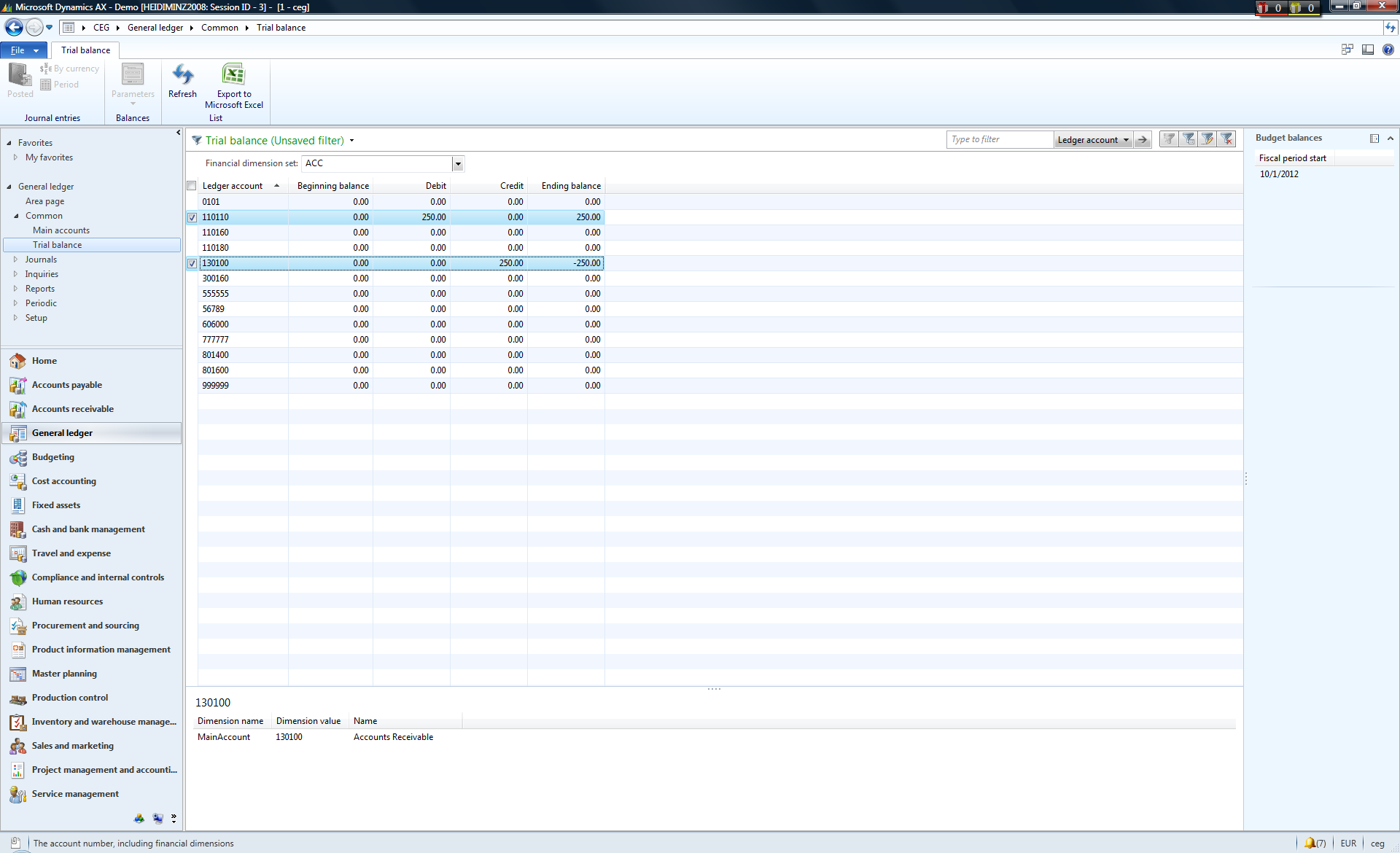Image resolution: width=1400 pixels, height=853 pixels.
Task: Uncheck the 130100 account row checkbox
Action: pyautogui.click(x=192, y=263)
